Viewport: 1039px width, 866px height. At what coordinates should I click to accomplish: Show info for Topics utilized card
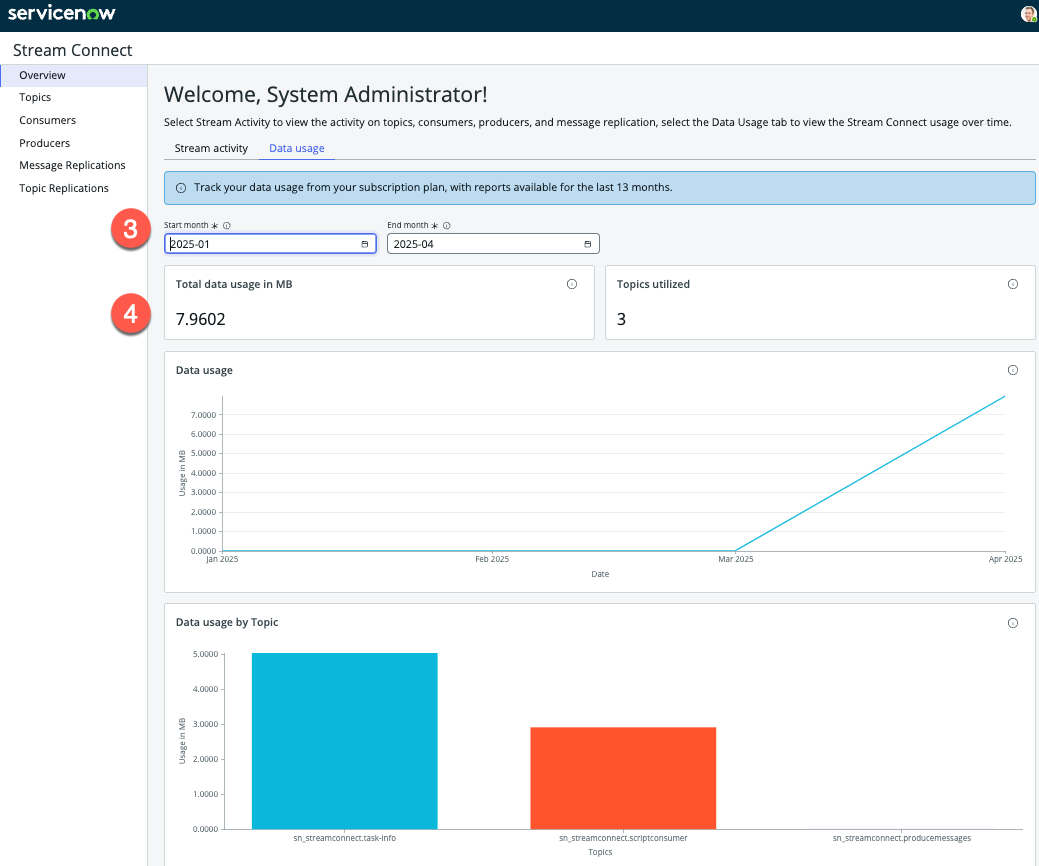tap(1012, 284)
